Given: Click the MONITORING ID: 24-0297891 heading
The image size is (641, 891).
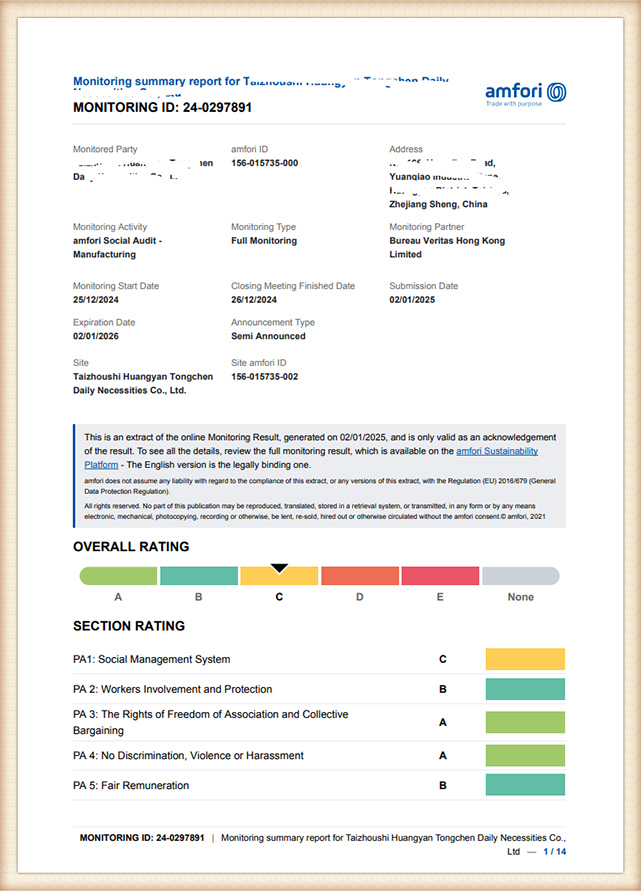Looking at the screenshot, I should pyautogui.click(x=162, y=107).
